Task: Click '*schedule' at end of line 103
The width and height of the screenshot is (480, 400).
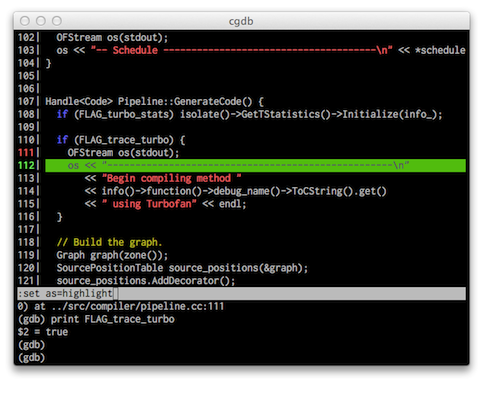Action: (440, 50)
